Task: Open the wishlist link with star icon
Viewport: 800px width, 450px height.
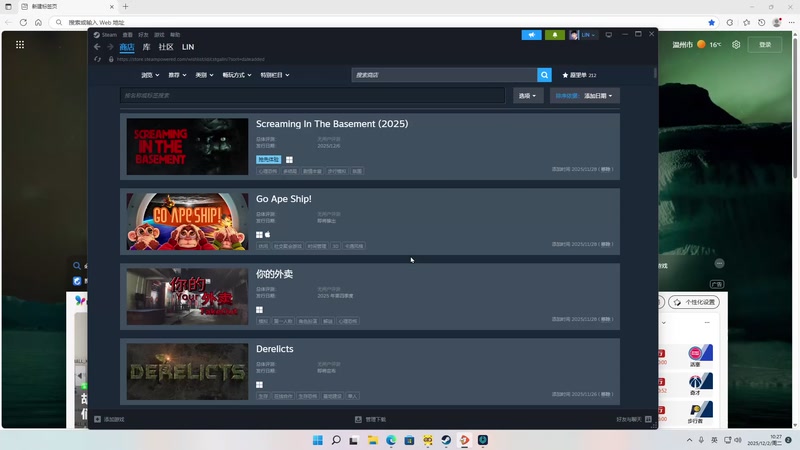Action: pyautogui.click(x=579, y=75)
